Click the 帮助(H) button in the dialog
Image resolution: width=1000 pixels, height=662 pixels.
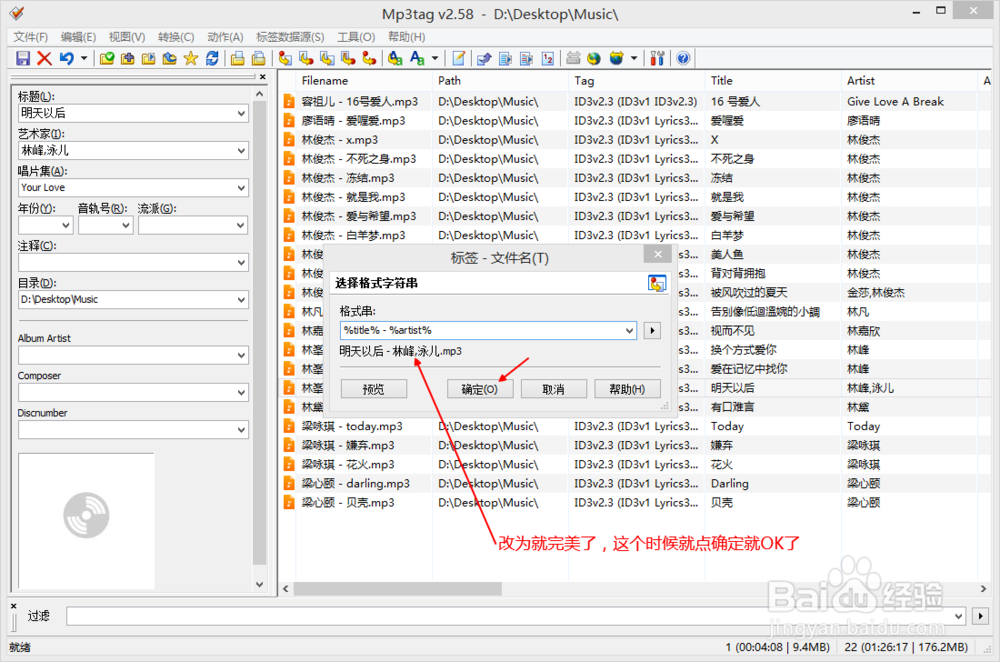tap(627, 389)
